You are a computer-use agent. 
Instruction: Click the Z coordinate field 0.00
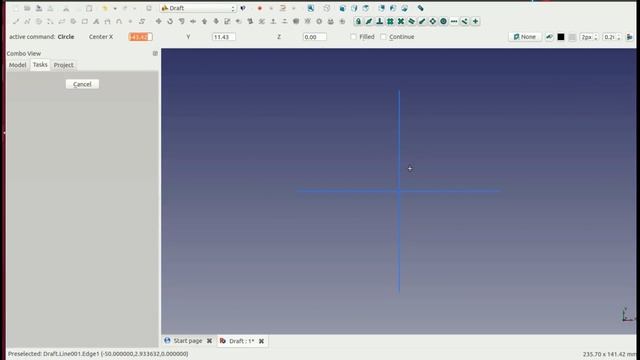click(x=314, y=37)
